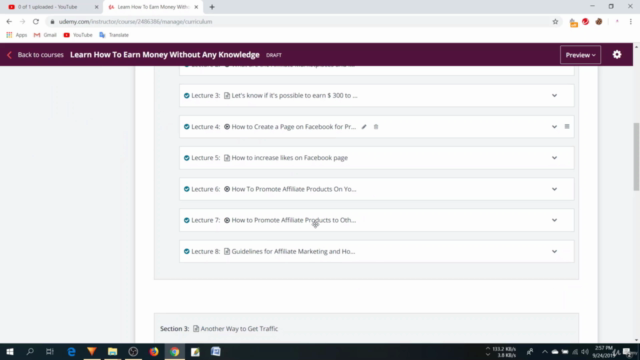Open Microsoft Edge from taskbar
This screenshot has width=640, height=360.
click(x=71, y=352)
